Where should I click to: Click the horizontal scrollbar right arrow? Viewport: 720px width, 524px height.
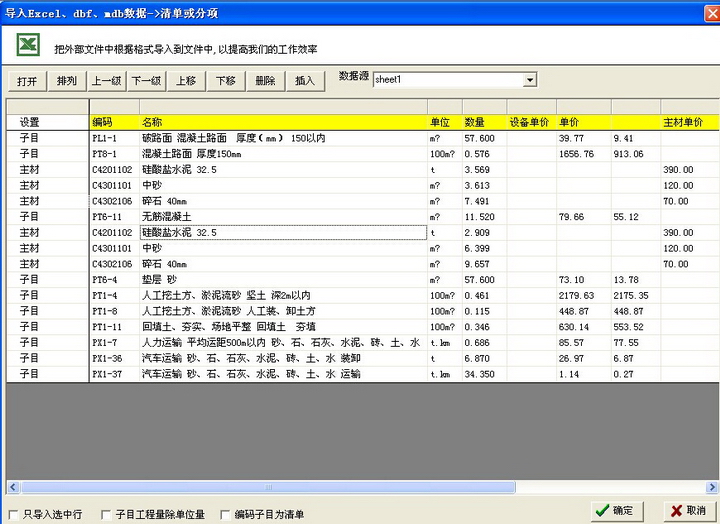[712, 487]
